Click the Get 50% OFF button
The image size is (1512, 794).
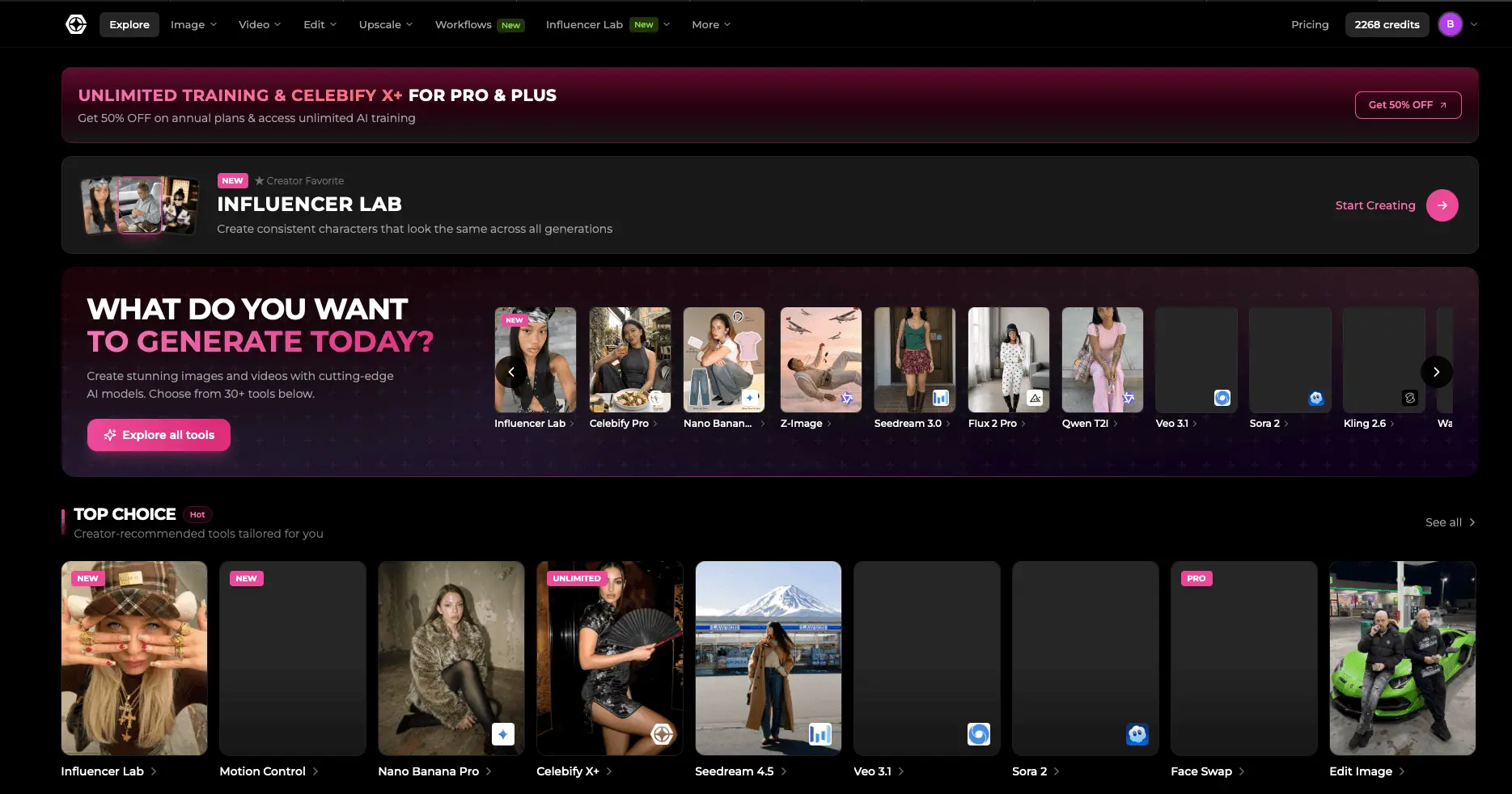[1408, 105]
